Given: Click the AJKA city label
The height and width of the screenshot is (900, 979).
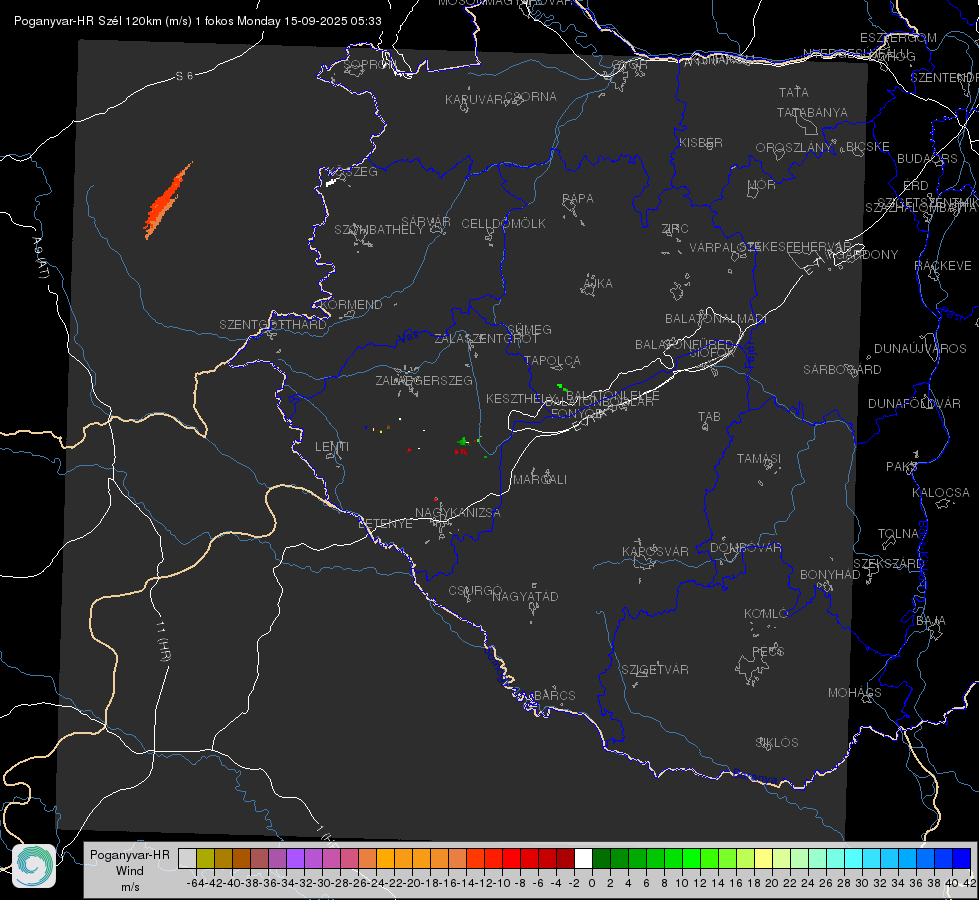Looking at the screenshot, I should click(598, 284).
